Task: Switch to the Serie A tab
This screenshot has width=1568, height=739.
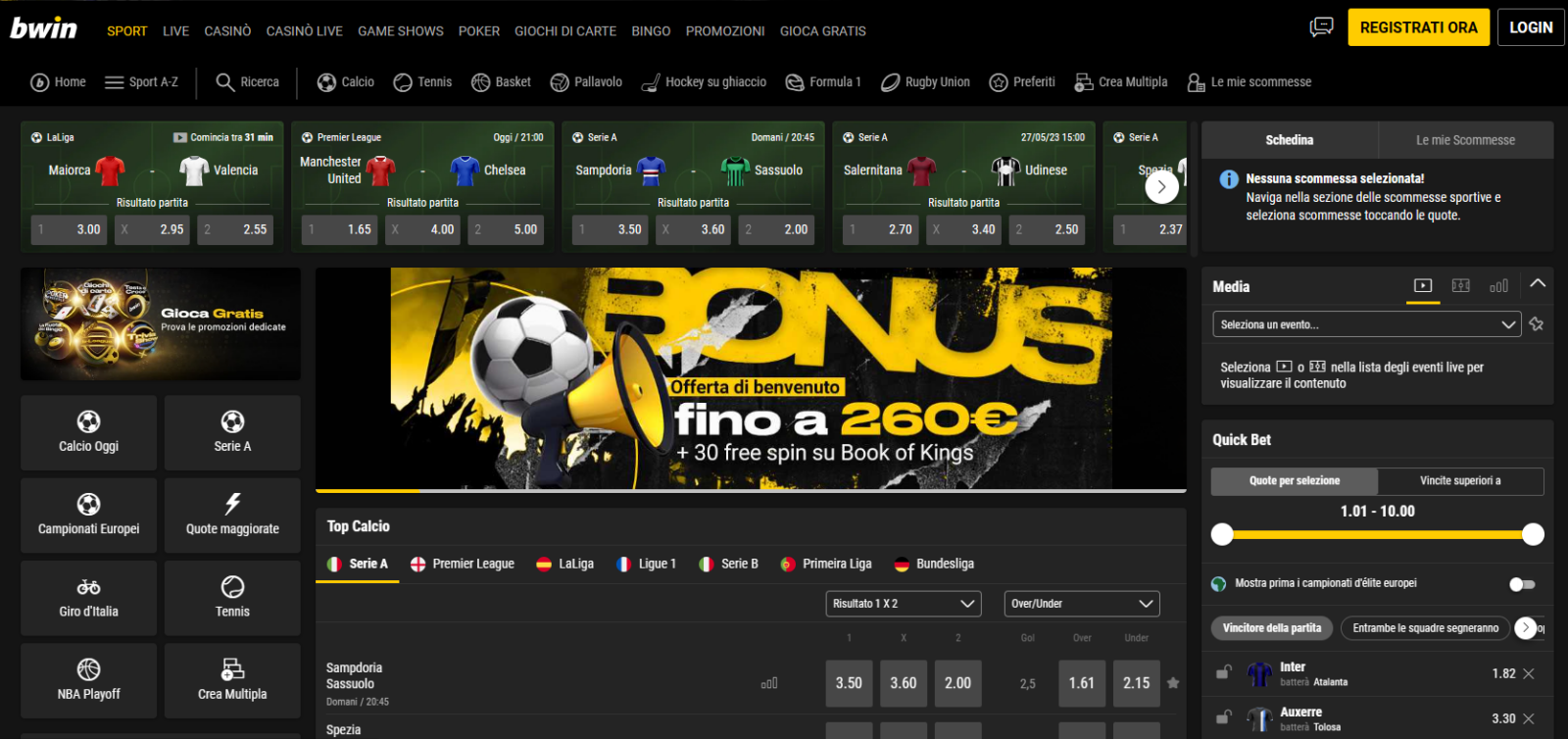Action: click(358, 565)
